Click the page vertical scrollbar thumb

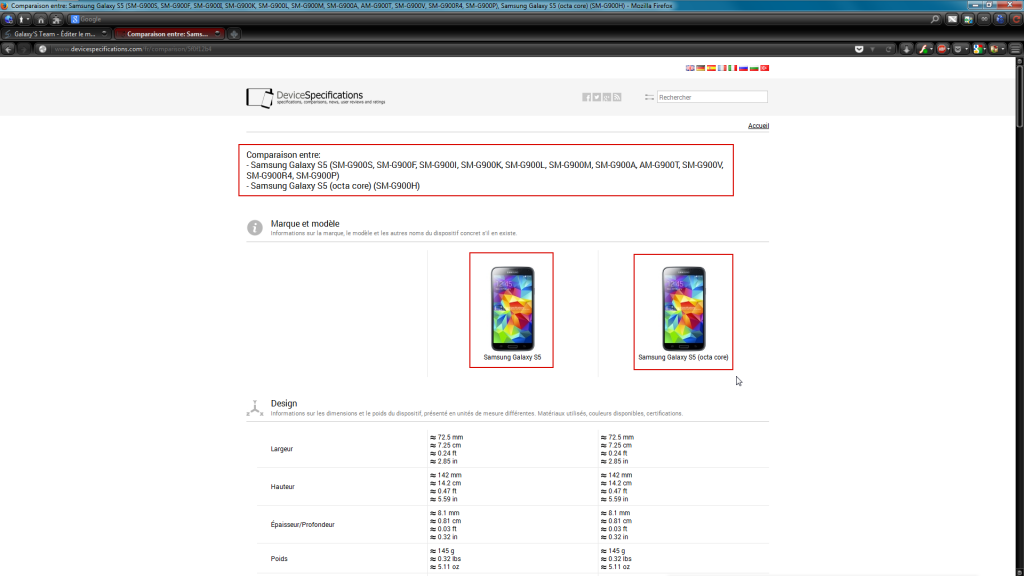[1019, 95]
